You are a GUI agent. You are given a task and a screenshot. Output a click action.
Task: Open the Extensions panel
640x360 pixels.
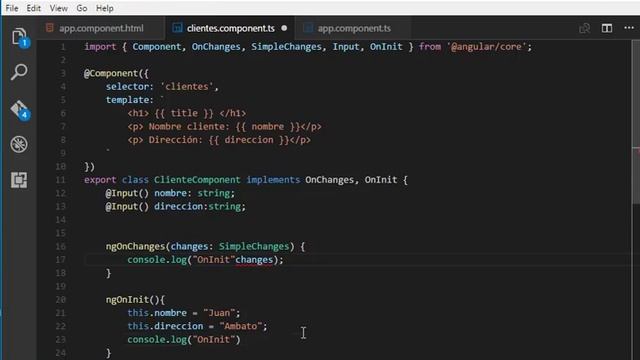tap(19, 180)
